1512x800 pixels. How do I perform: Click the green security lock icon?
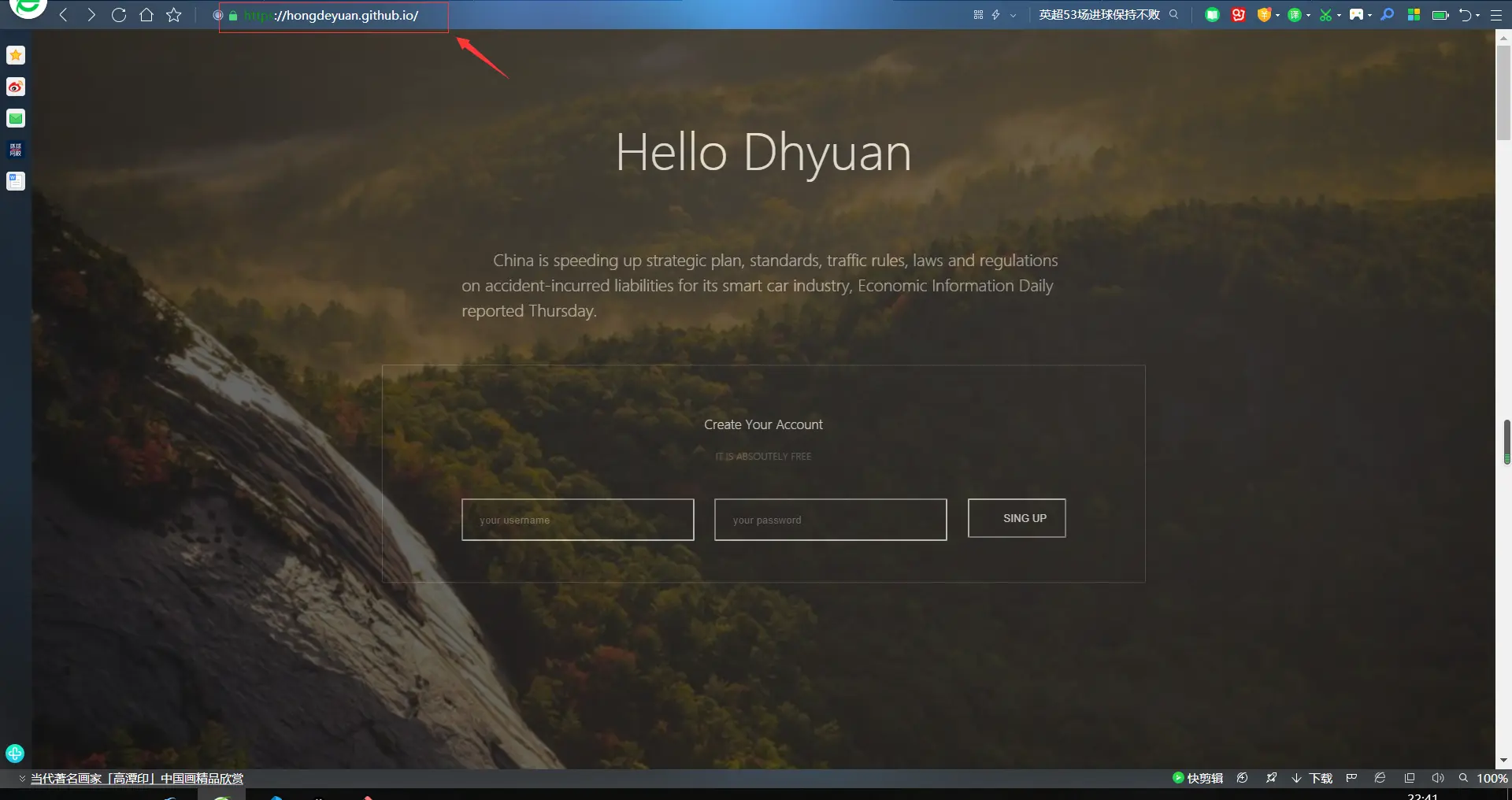pos(233,16)
